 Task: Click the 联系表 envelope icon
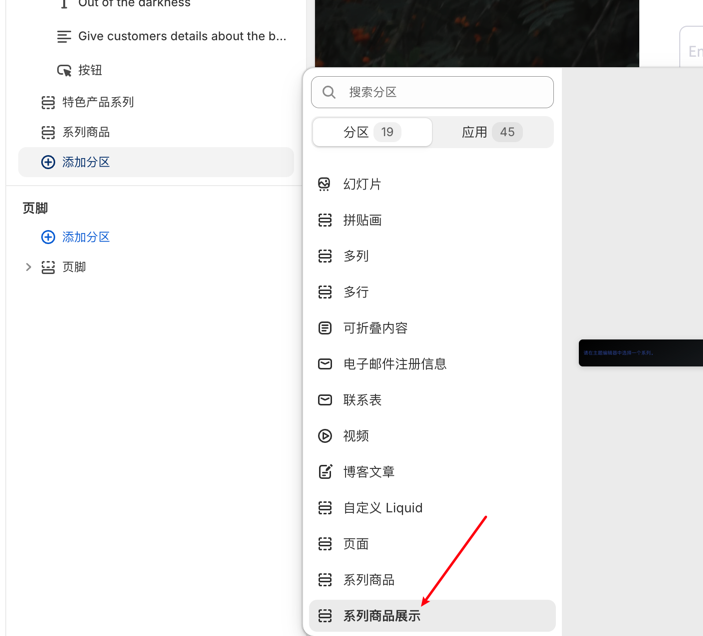coord(325,400)
